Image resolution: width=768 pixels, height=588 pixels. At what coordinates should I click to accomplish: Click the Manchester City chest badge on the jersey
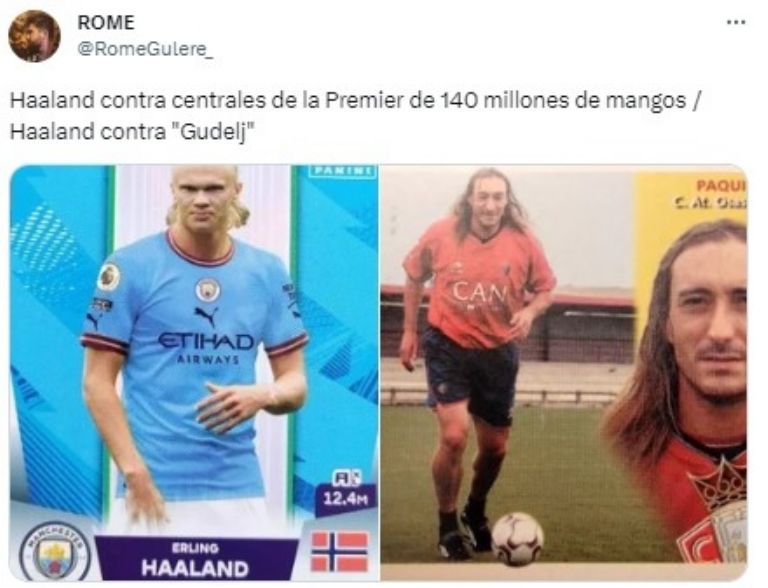pyautogui.click(x=207, y=290)
